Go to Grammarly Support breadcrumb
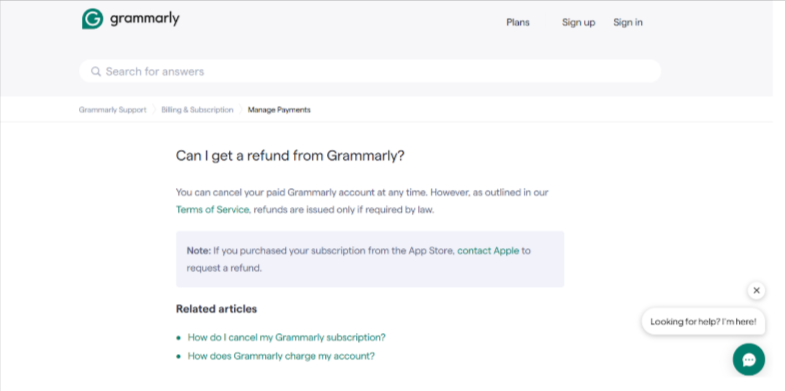Image resolution: width=785 pixels, height=391 pixels. [x=113, y=110]
